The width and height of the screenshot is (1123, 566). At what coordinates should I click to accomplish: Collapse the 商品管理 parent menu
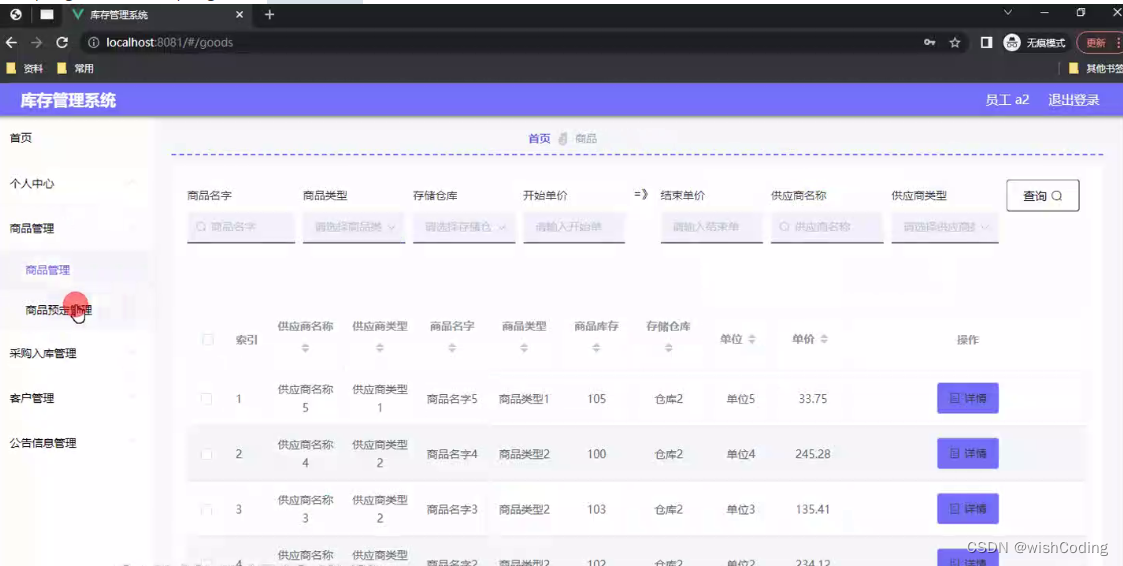75,229
